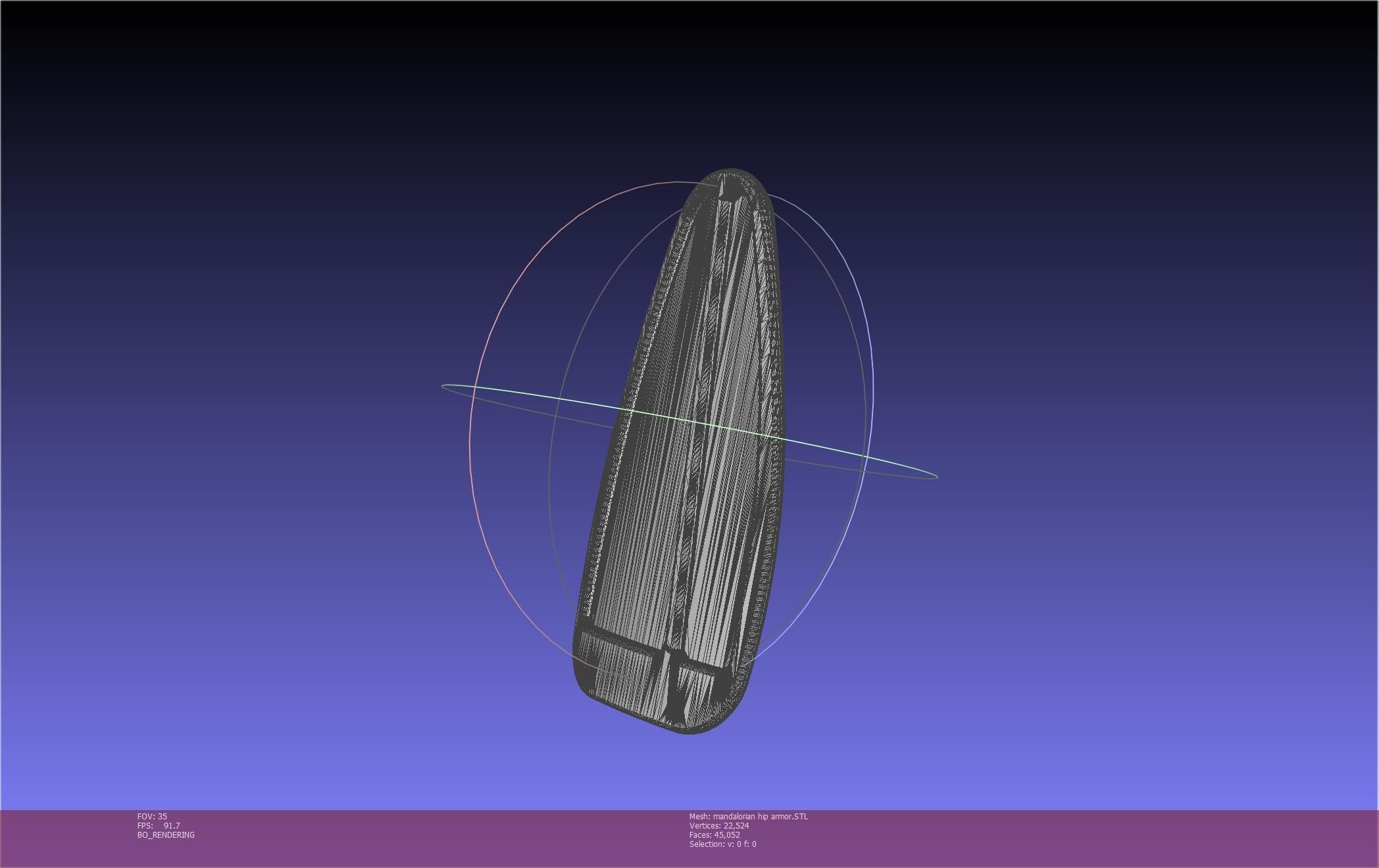
Task: Click the BO_RENDERING status text
Action: coord(166,834)
